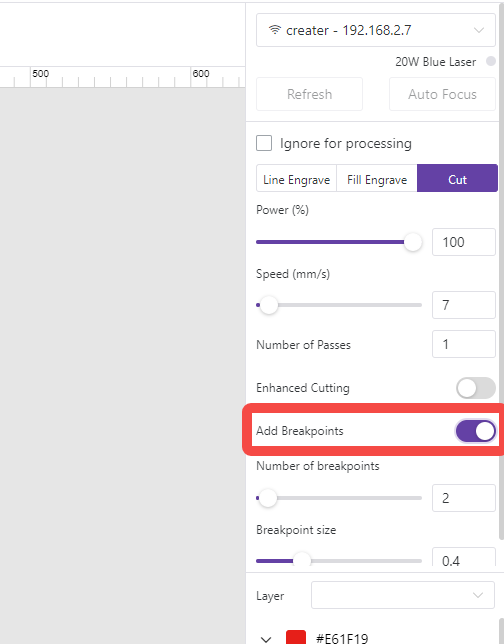This screenshot has height=644, width=504.
Task: Click the Auto Focus button
Action: (442, 94)
